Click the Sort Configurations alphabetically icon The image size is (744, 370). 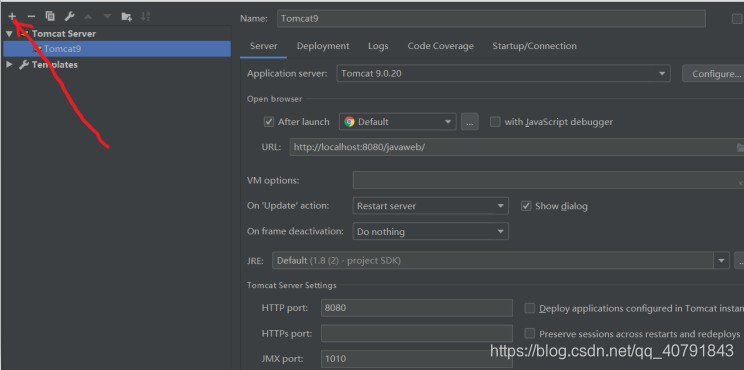[145, 17]
